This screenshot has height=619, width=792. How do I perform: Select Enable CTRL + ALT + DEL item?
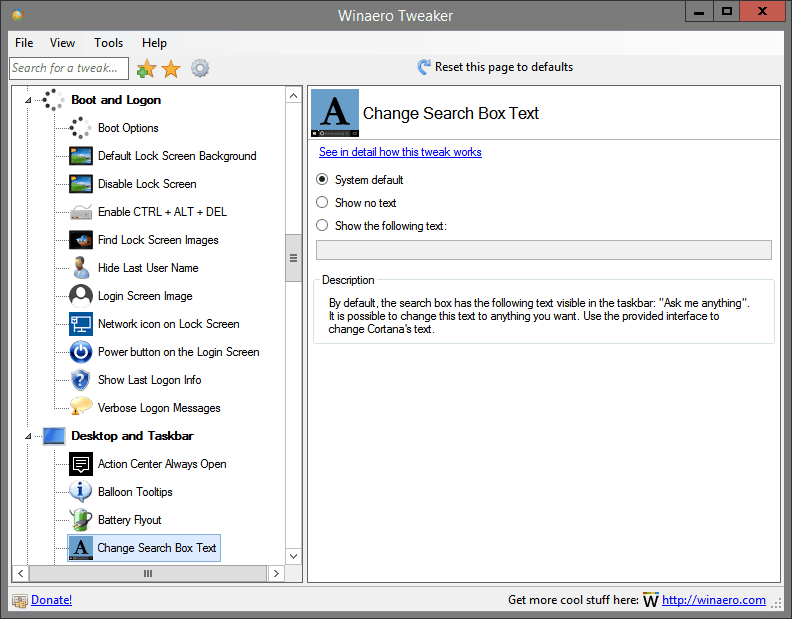click(x=162, y=212)
